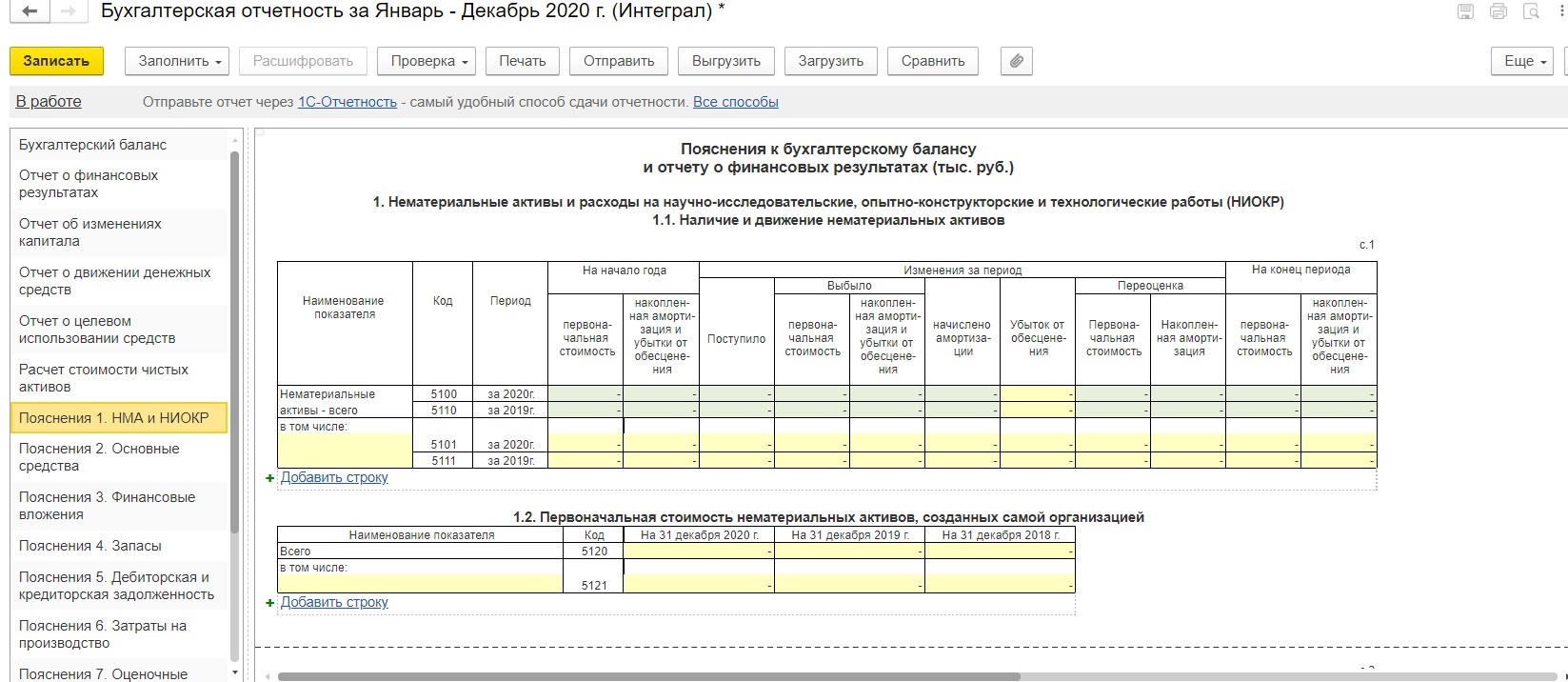Click the save diskette icon at top right
This screenshot has height=682, width=1568.
[1466, 11]
